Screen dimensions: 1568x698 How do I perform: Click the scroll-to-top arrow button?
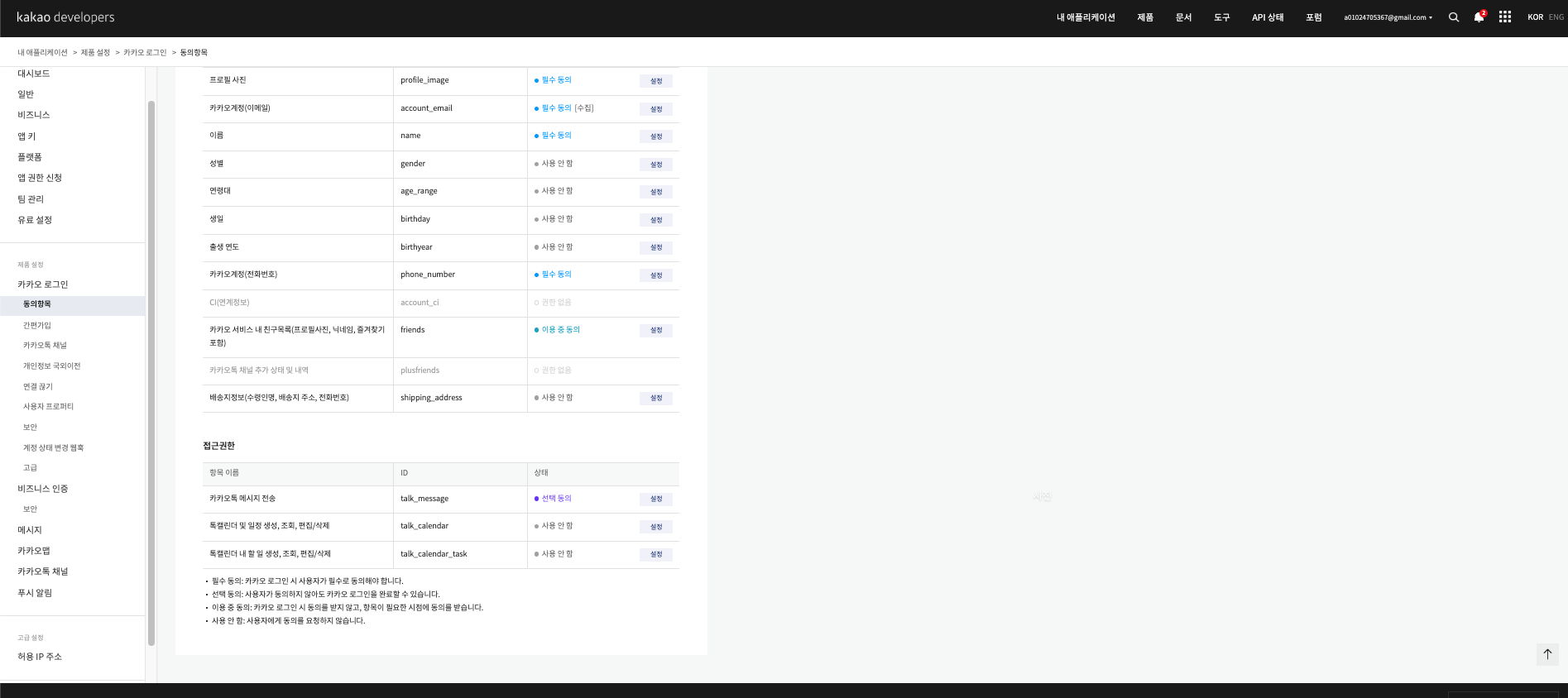(x=1547, y=654)
